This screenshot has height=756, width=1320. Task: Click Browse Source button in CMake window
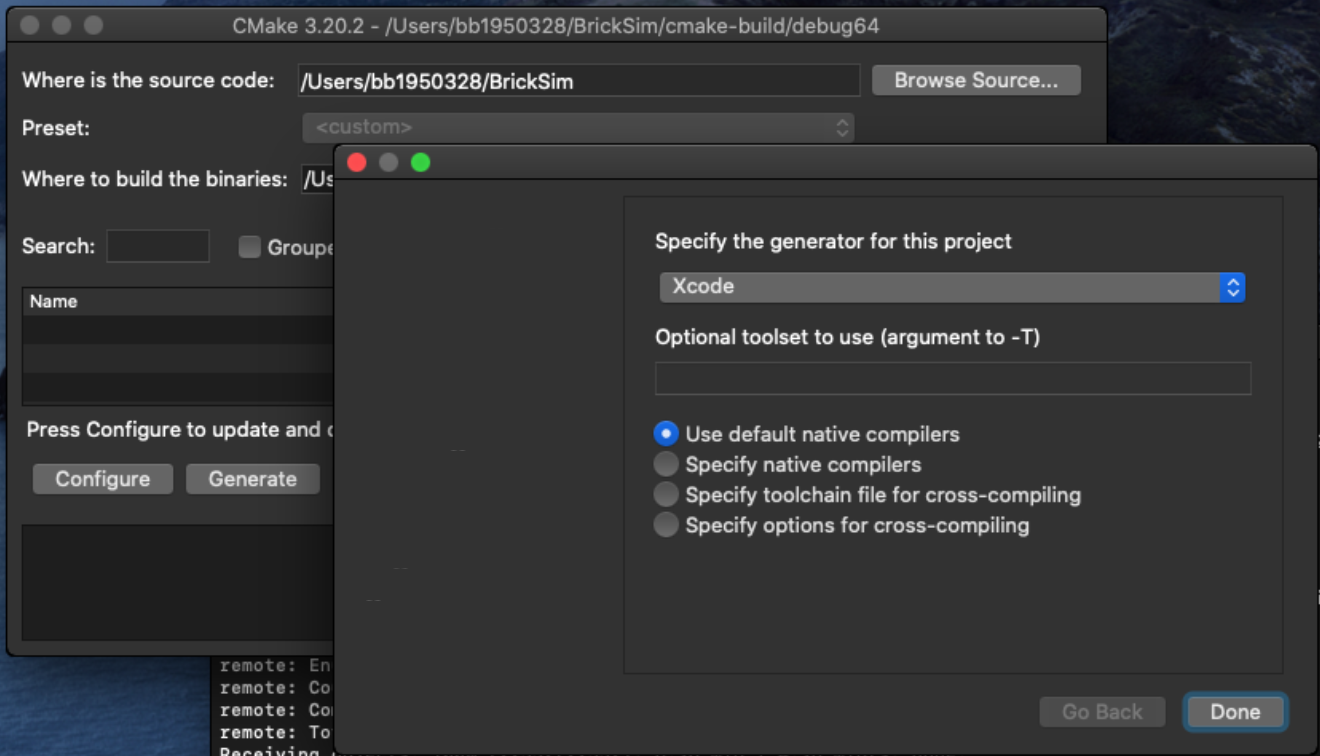point(976,80)
